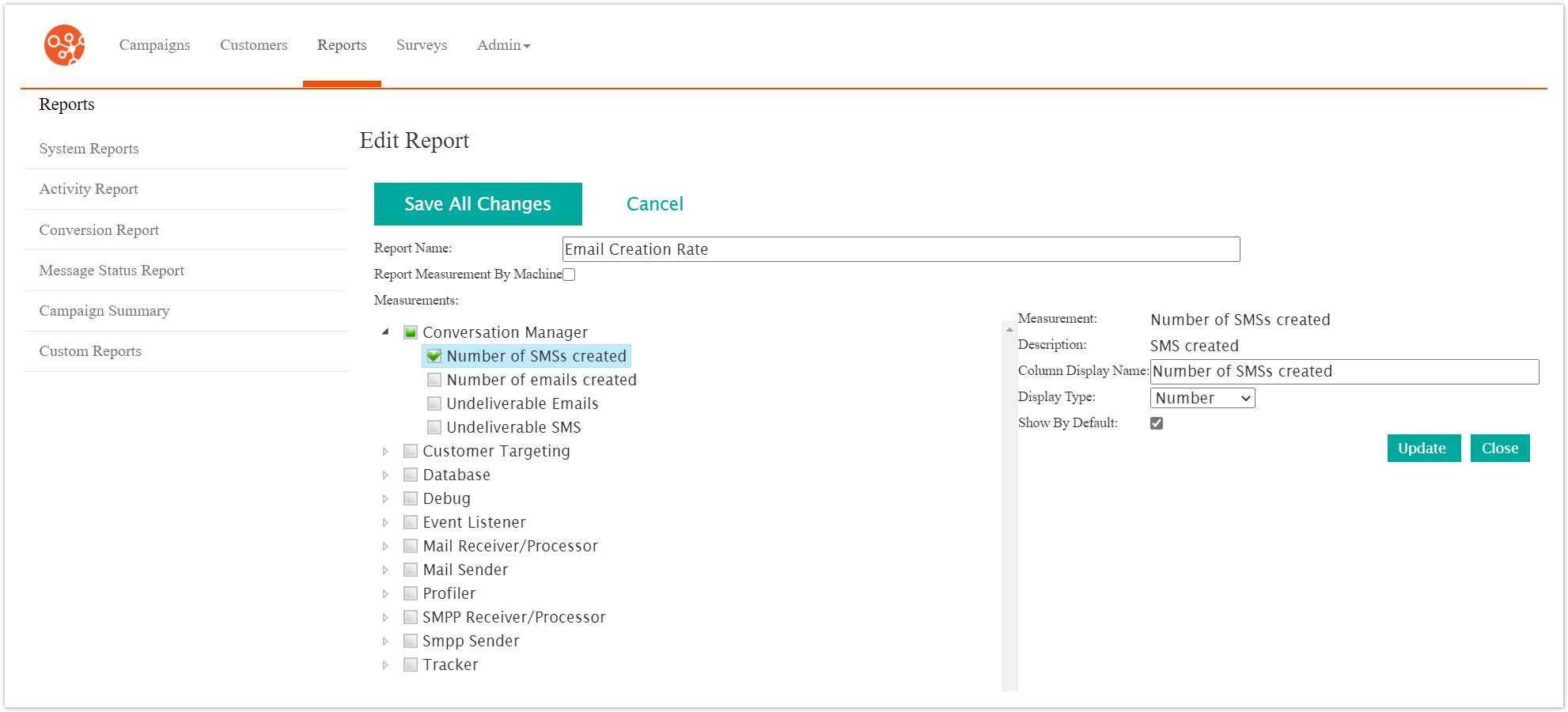Expand the SMPP Receiver/Processor node

click(x=385, y=617)
